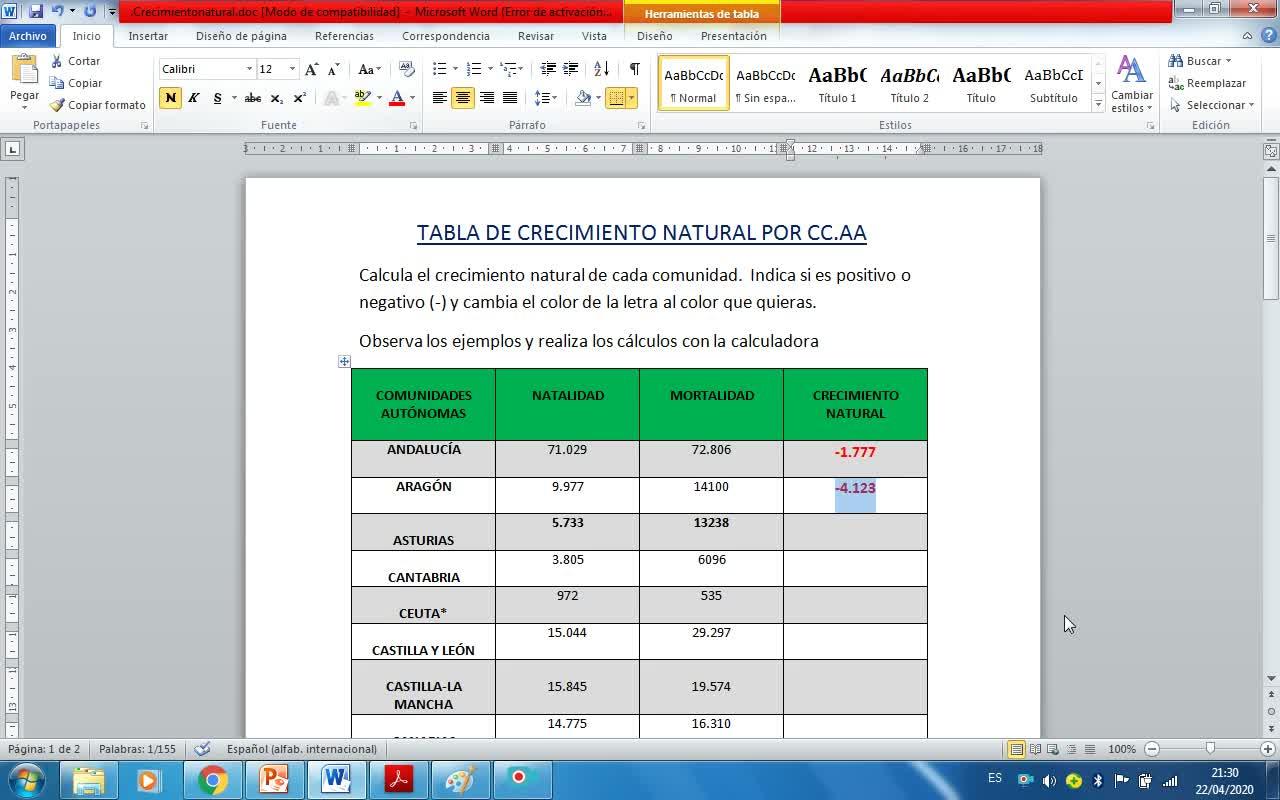Increase the paragraph indent
This screenshot has width=1280, height=800.
pyautogui.click(x=570, y=69)
